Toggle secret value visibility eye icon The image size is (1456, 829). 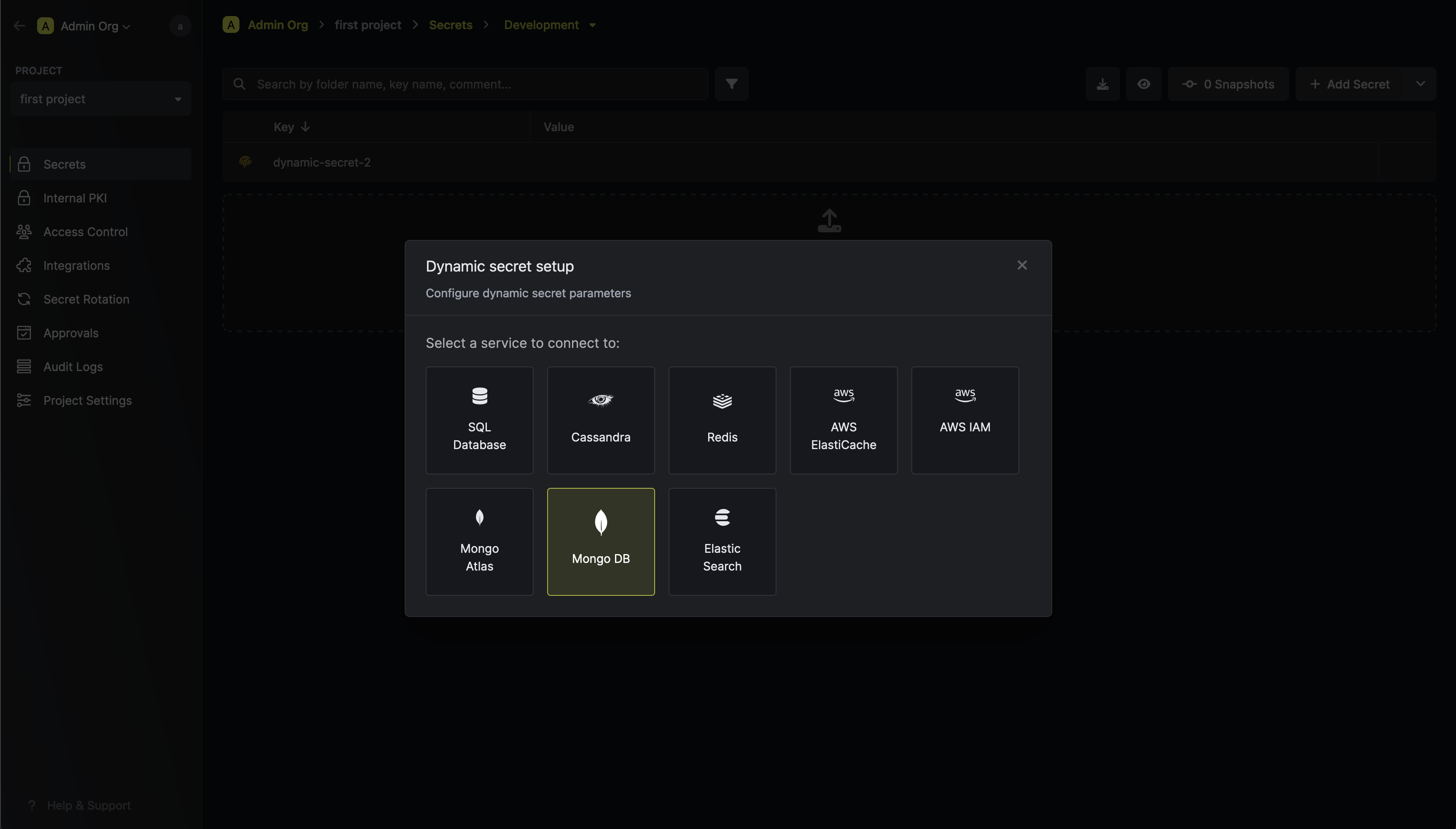coord(1144,84)
